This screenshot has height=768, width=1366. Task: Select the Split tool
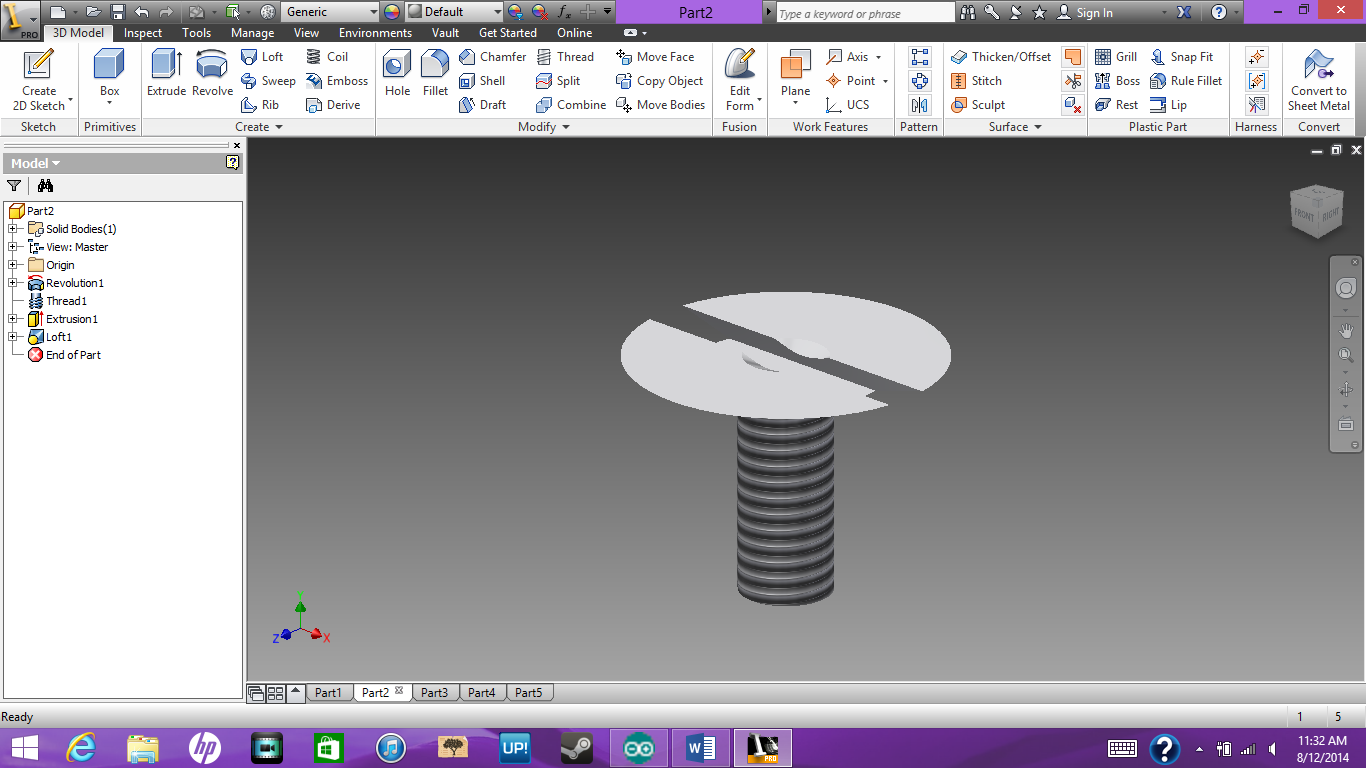tap(558, 81)
